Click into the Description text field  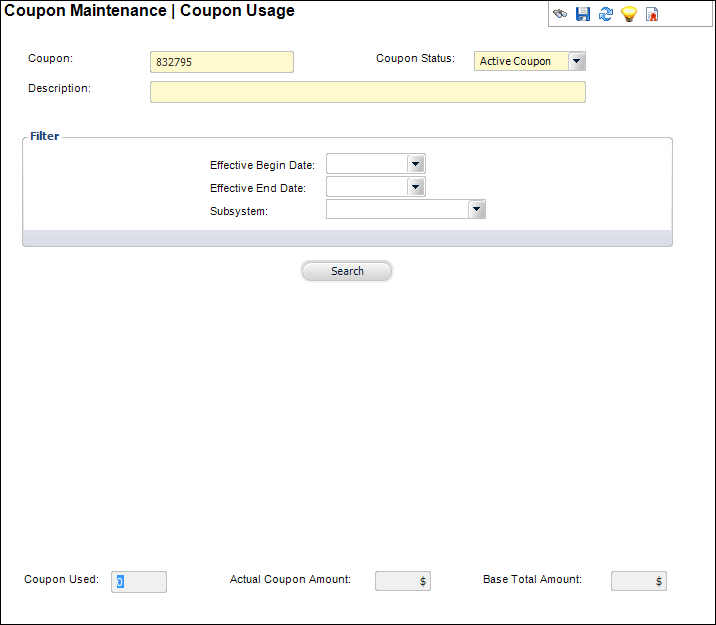coord(367,92)
